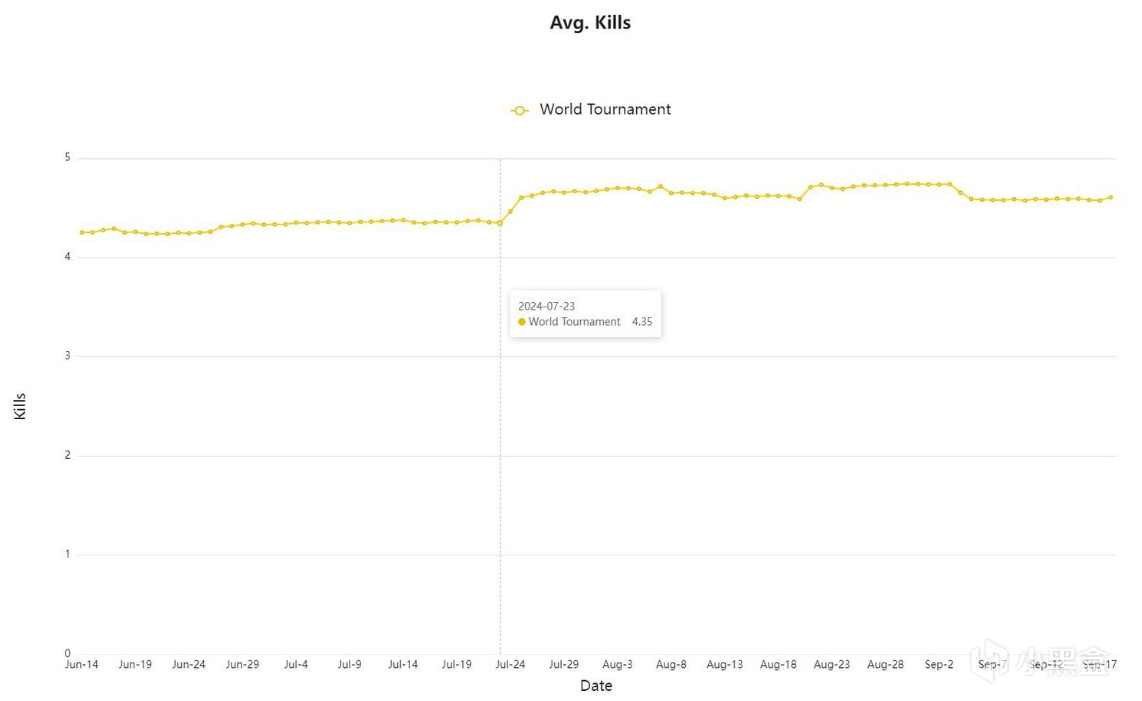1142x701 pixels.
Task: Click the y-axis label 3
Action: [68, 356]
